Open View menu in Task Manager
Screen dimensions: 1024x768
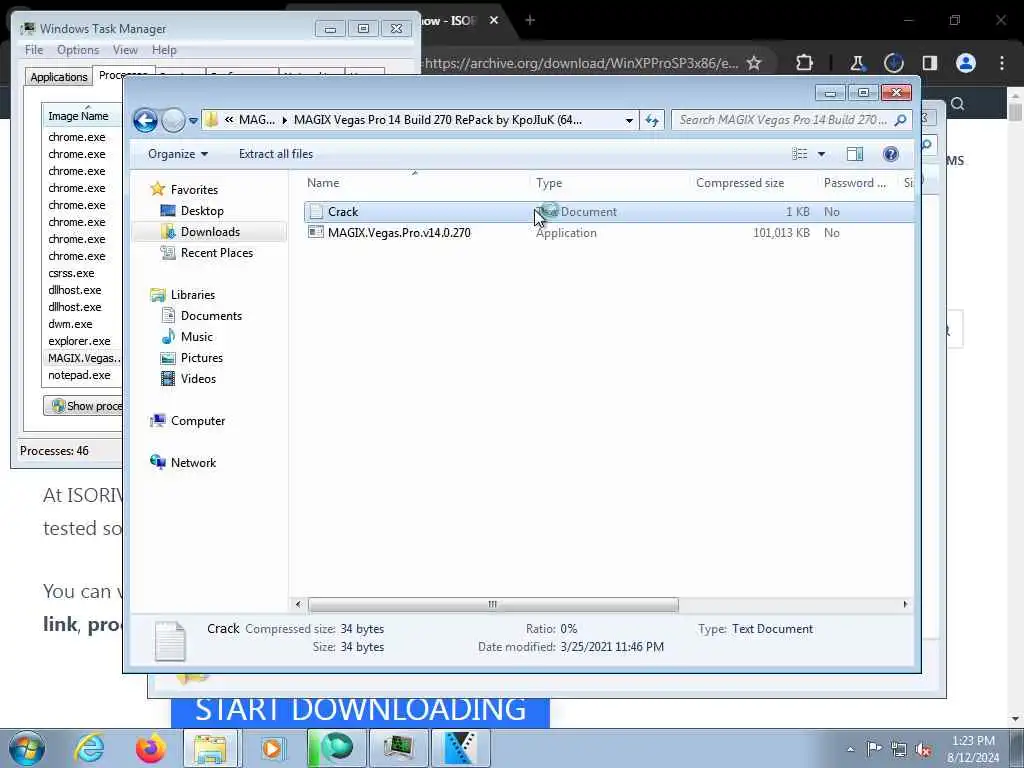(x=125, y=50)
